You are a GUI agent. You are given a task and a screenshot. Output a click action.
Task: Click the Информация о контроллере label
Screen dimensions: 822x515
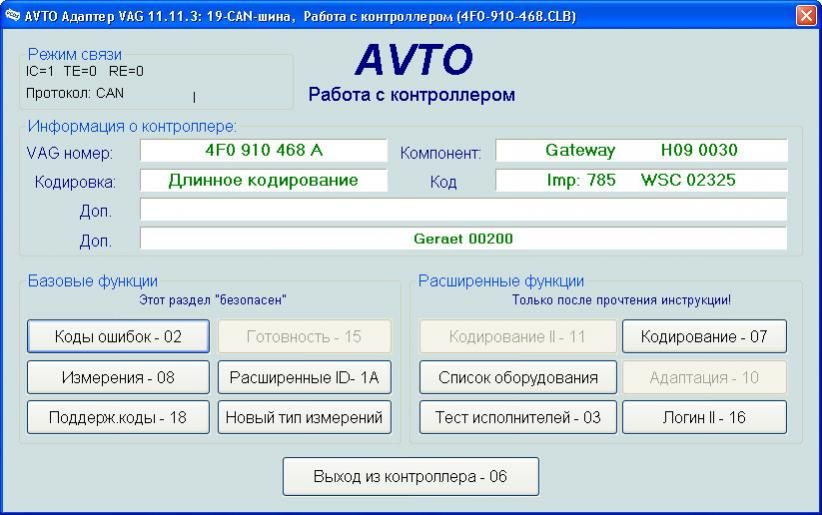click(x=132, y=126)
